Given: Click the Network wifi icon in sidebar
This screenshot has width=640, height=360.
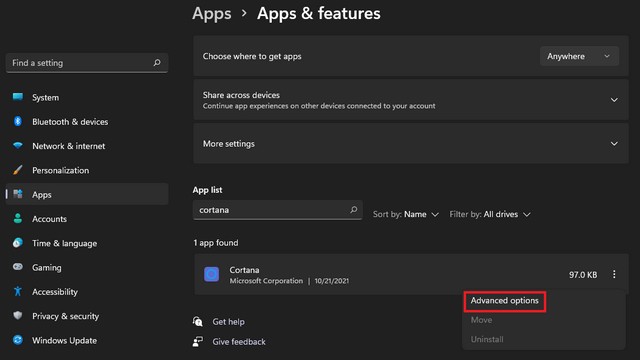Looking at the screenshot, I should [18, 145].
